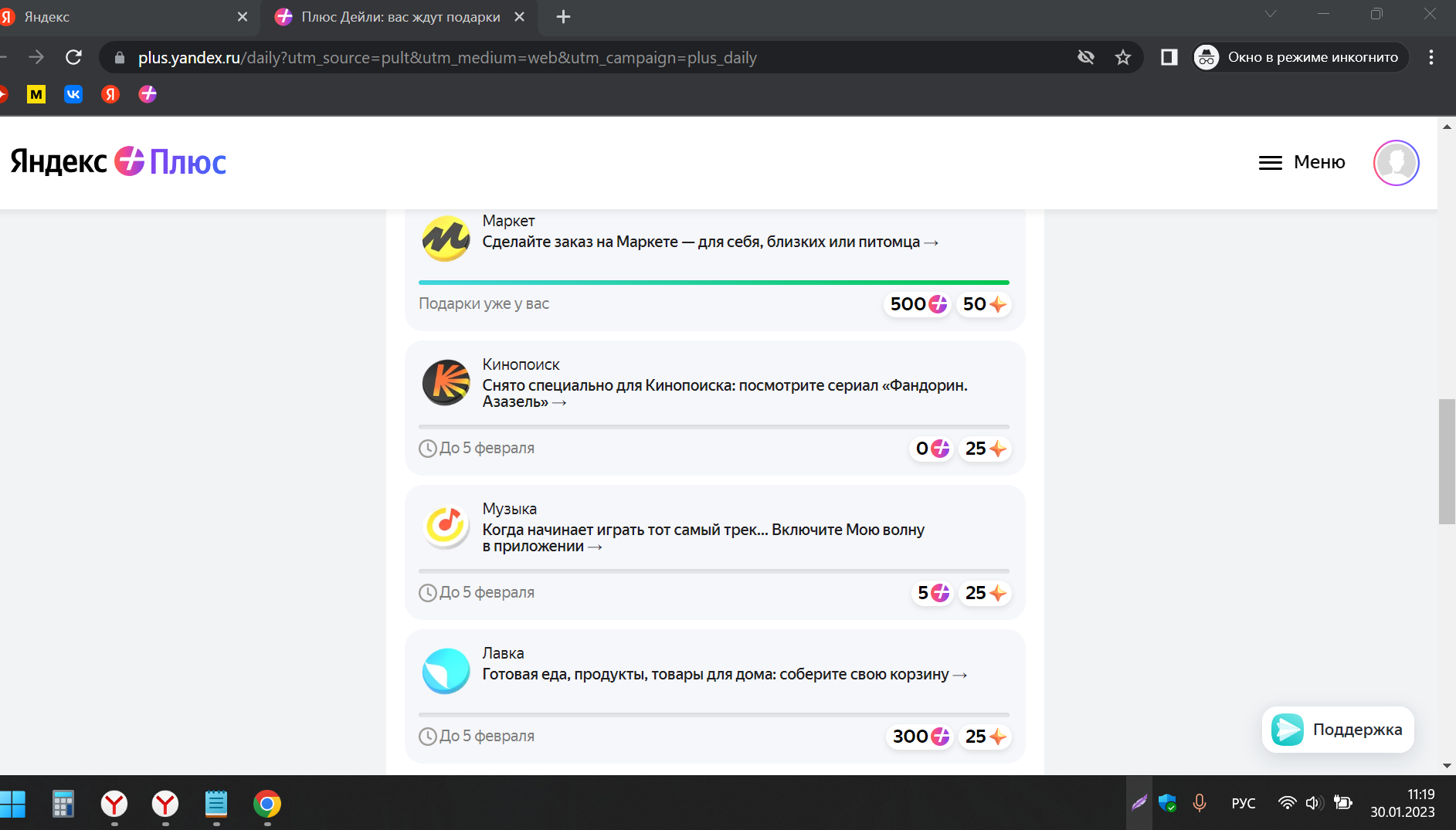
Task: Click 'Подарки уже у вас' status text
Action: (x=484, y=303)
